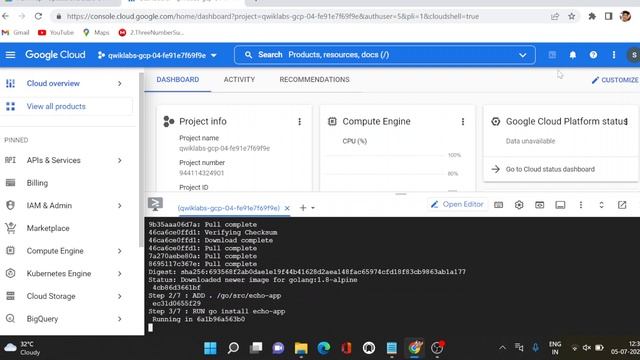This screenshot has height=360, width=640.
Task: Activate Cloud Shell icon in top bar
Action: click(x=552, y=55)
